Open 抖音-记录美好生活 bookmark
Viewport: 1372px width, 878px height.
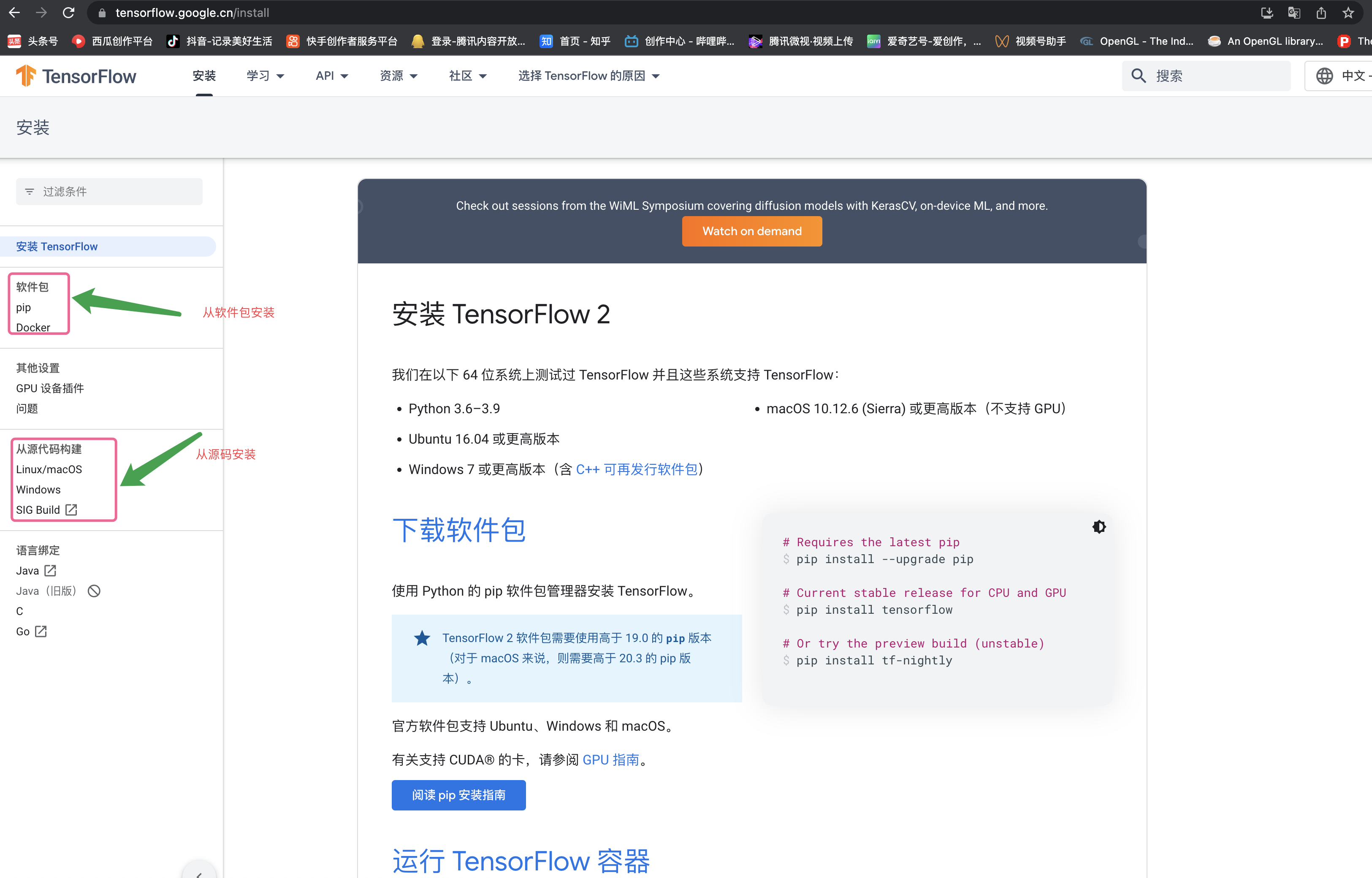click(x=220, y=41)
